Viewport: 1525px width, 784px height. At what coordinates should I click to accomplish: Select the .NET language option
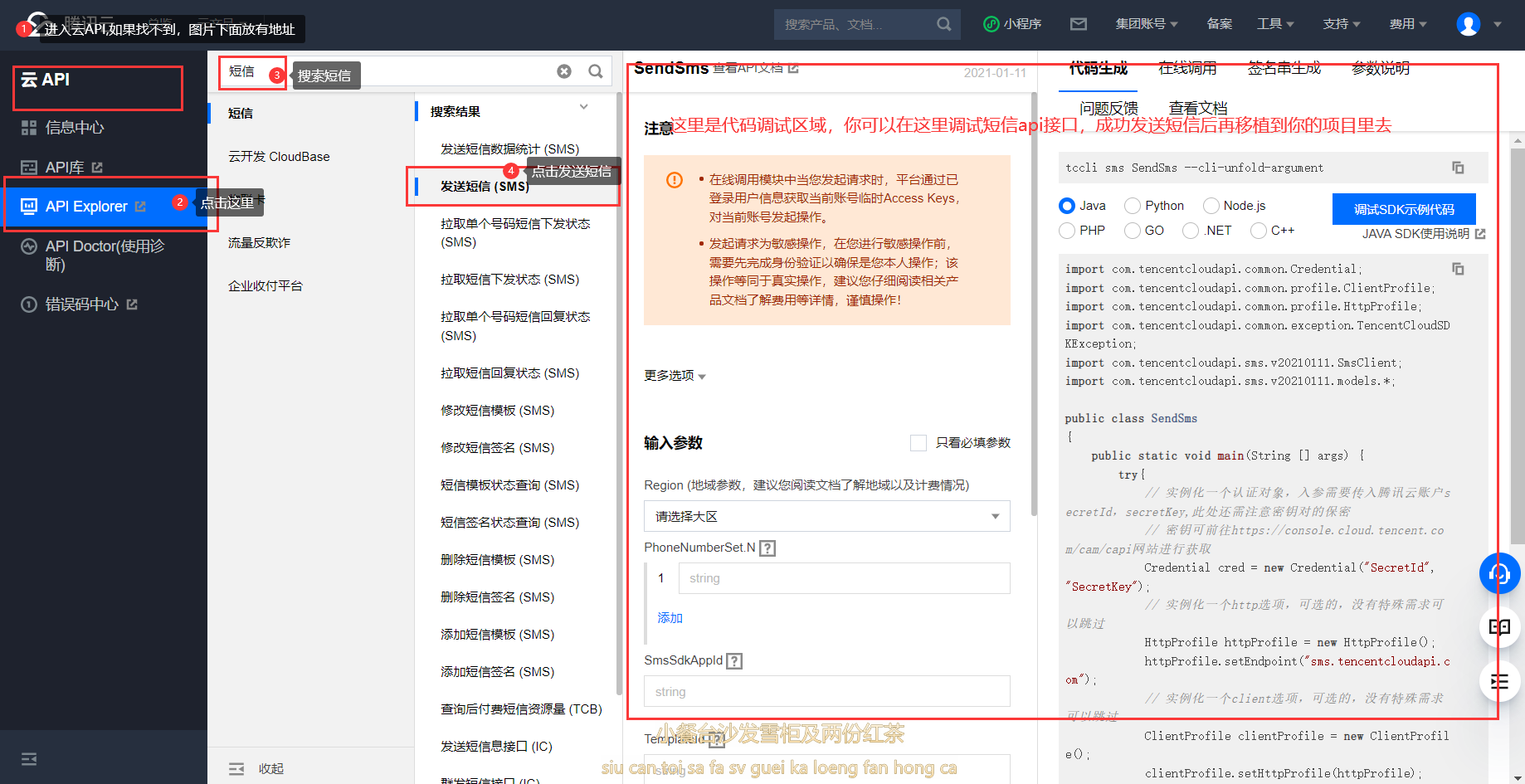pos(1191,231)
